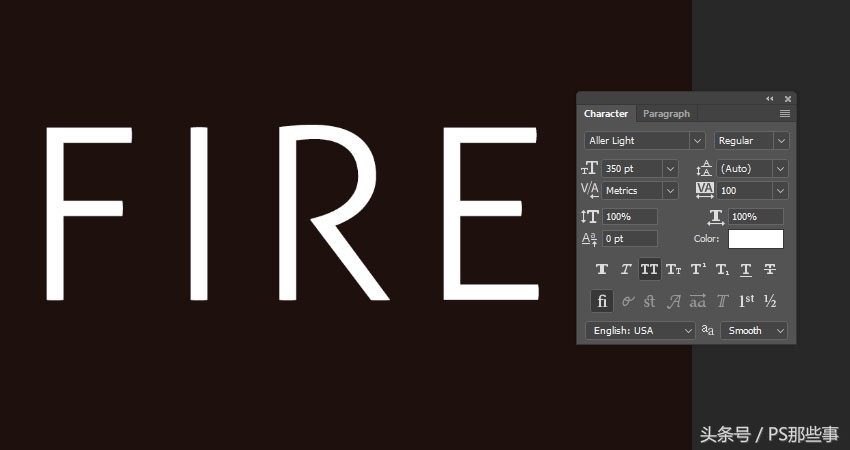The image size is (850, 450).
Task: Click the Stylistic Alternates aa icon
Action: pos(698,301)
